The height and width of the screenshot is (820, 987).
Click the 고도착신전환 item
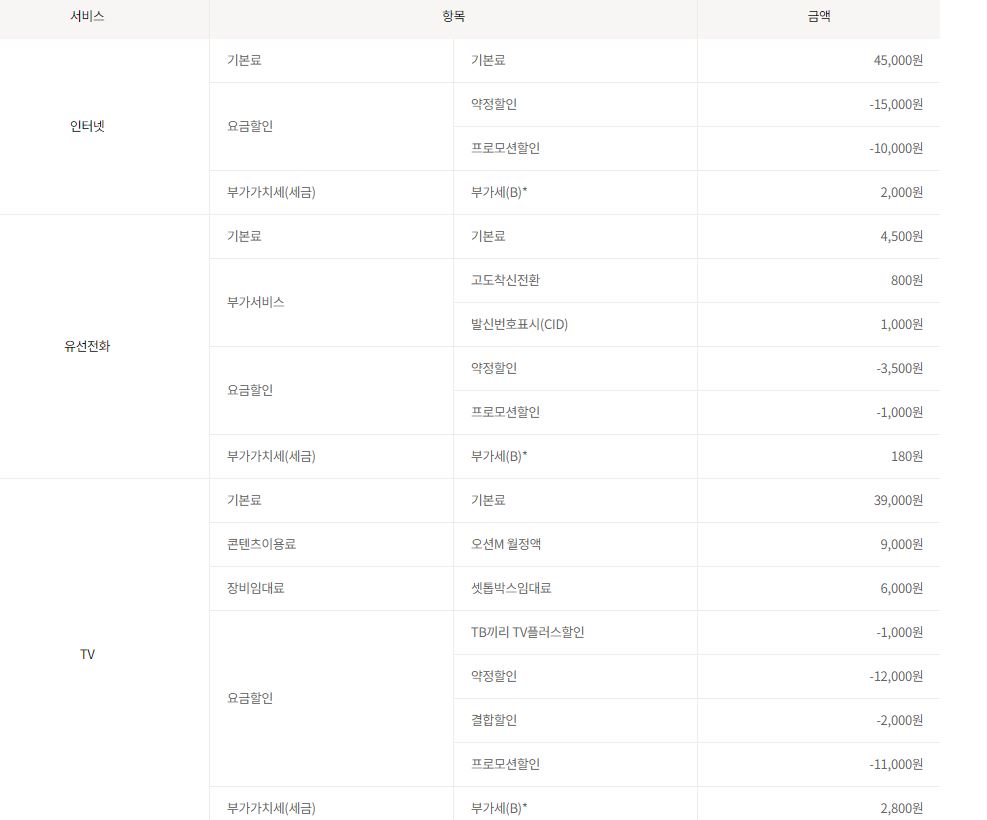(x=505, y=280)
